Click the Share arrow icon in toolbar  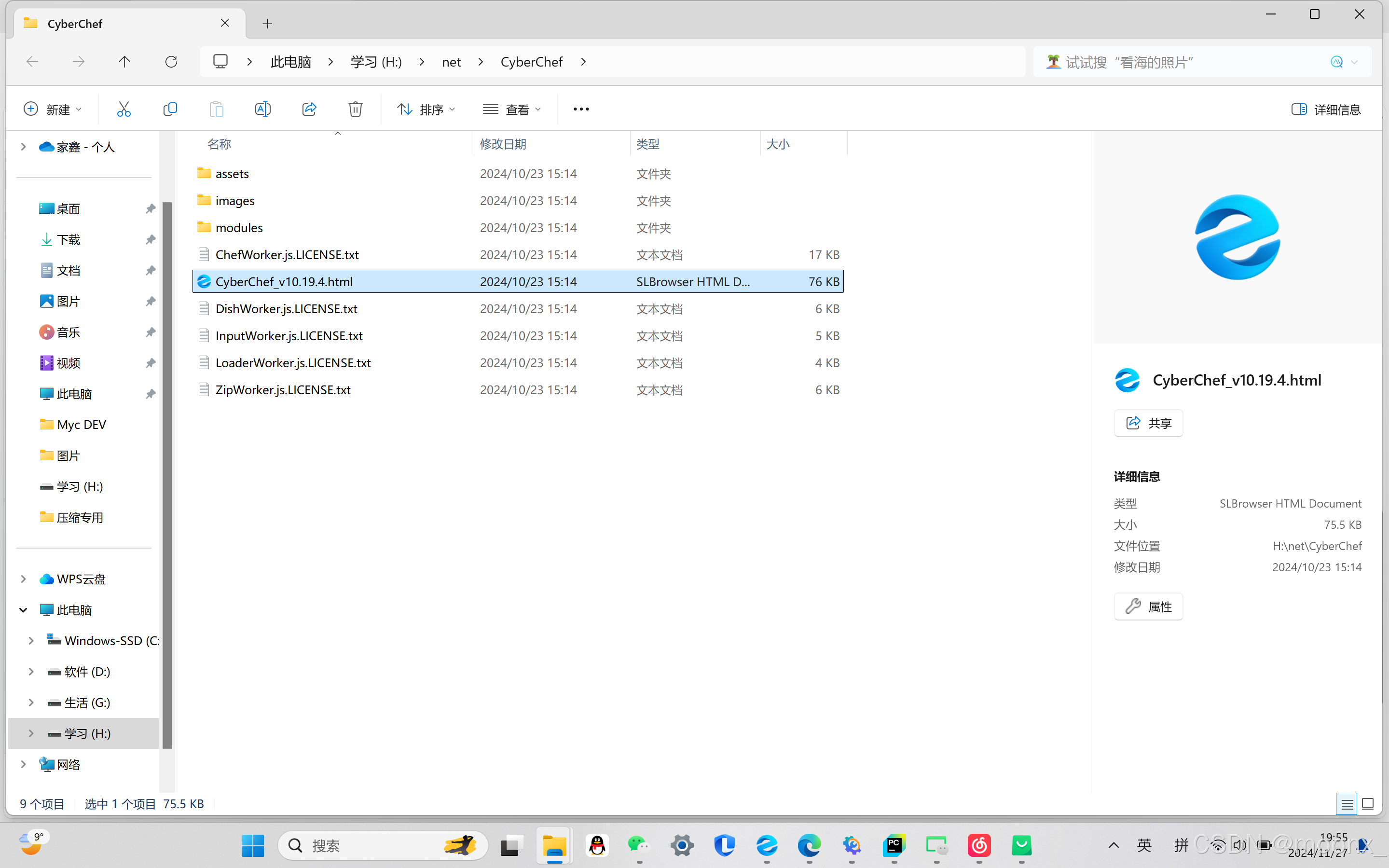(309, 109)
